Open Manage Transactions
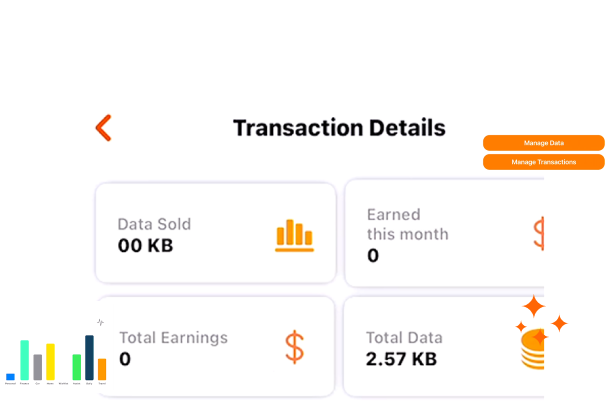 (544, 162)
